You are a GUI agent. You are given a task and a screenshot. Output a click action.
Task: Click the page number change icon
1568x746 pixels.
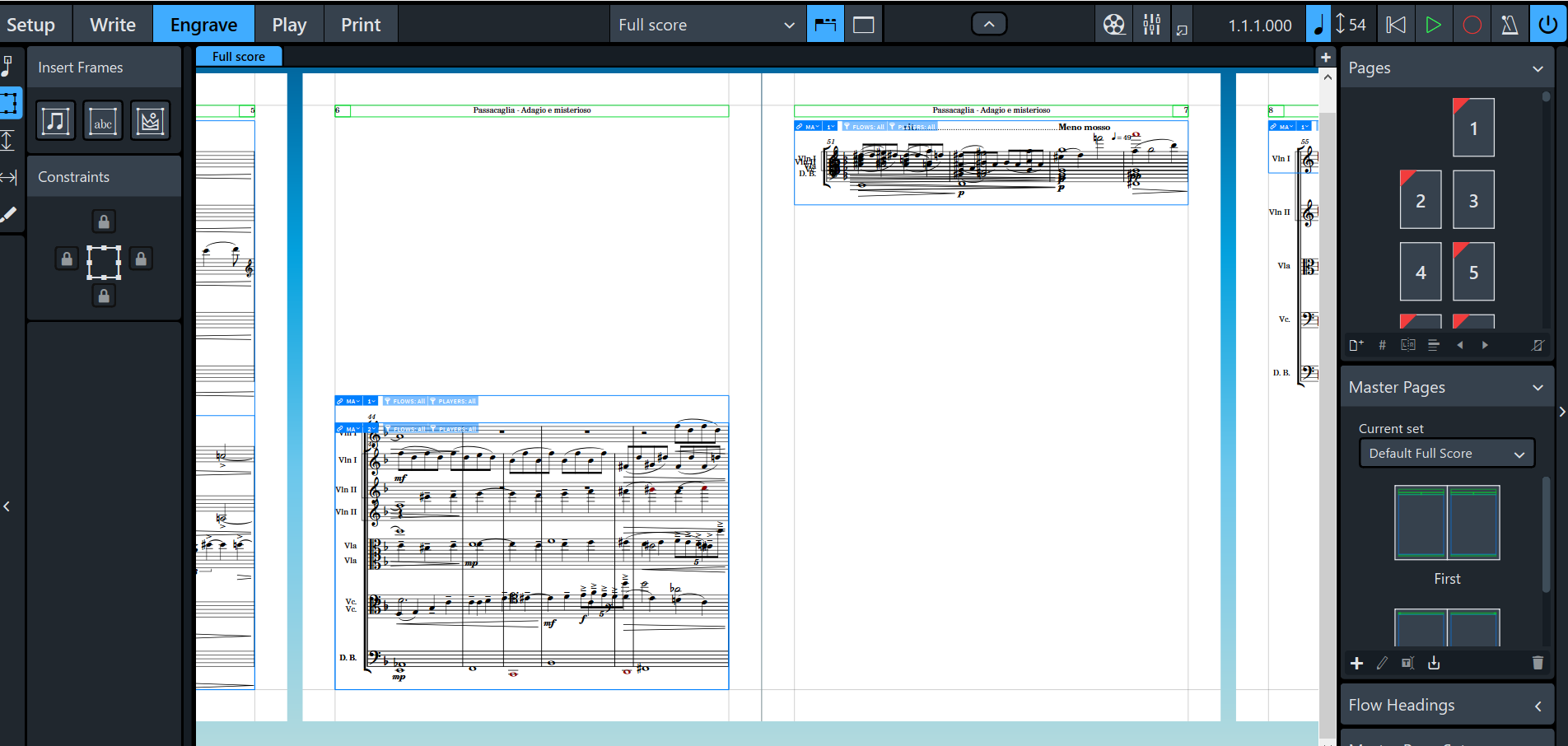click(x=1383, y=345)
